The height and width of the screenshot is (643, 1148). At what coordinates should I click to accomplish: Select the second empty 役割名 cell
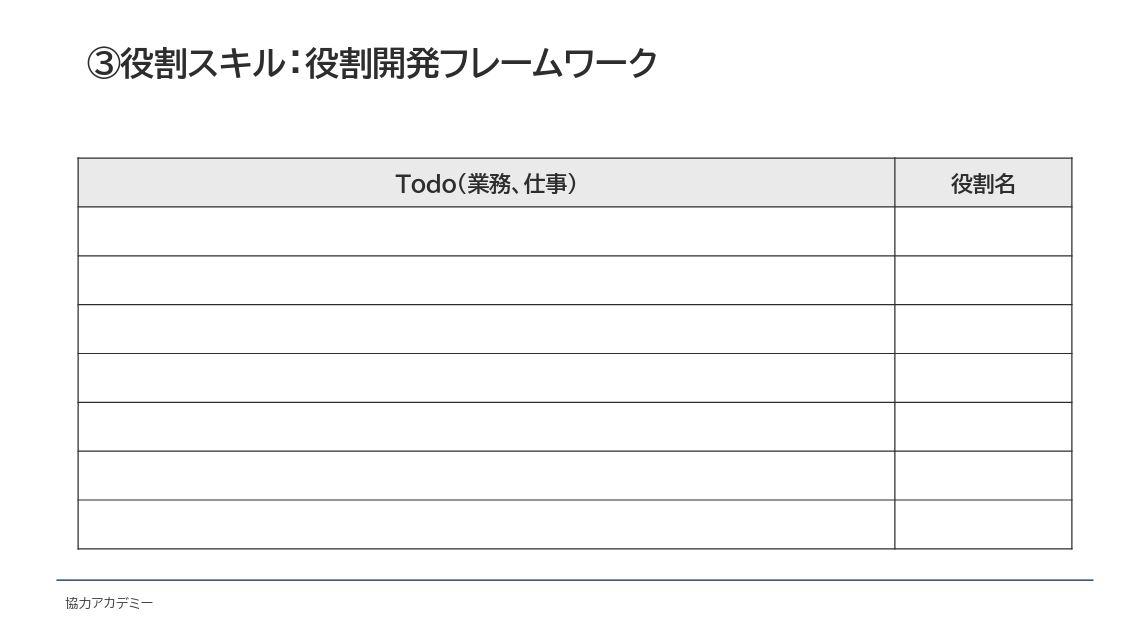(x=983, y=280)
